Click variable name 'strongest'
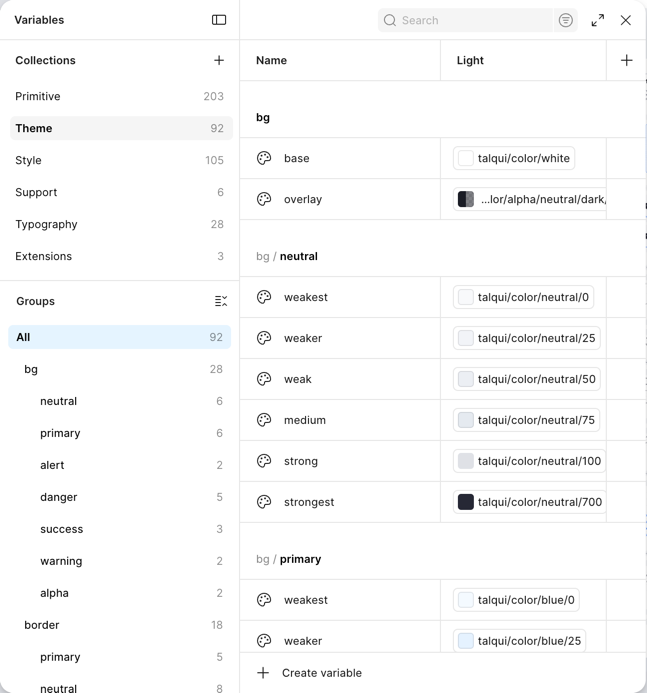This screenshot has width=647, height=693. pyautogui.click(x=309, y=502)
